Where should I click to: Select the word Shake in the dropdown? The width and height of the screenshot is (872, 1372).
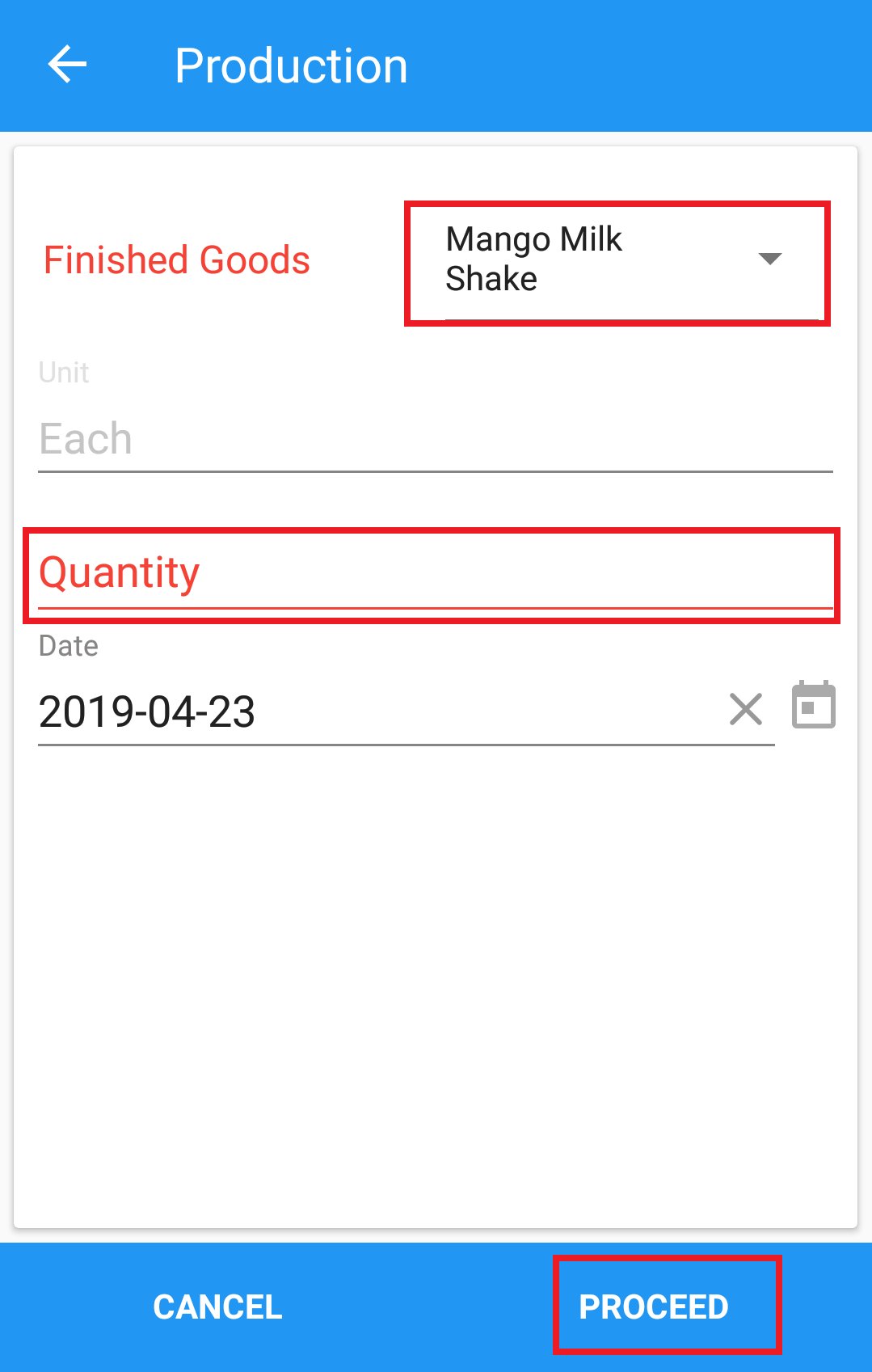(x=491, y=279)
